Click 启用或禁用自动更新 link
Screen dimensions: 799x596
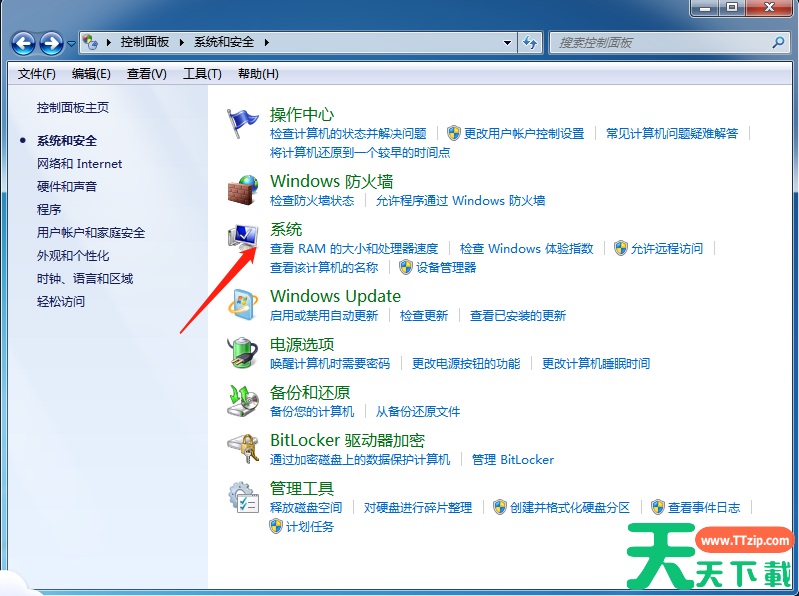324,316
